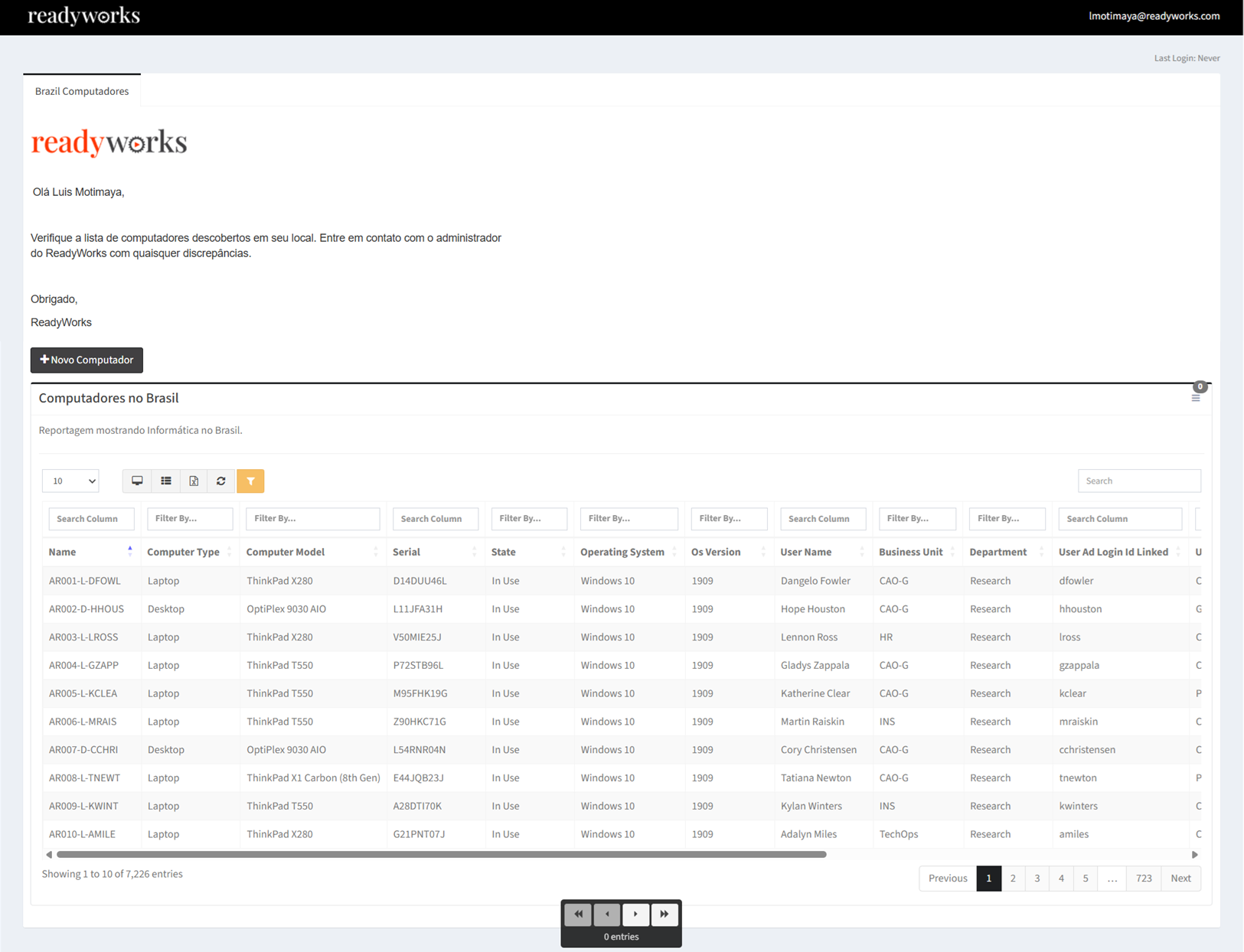Open user menu lmotimaya@readyworks.com
The height and width of the screenshot is (952, 1244).
[1154, 16]
